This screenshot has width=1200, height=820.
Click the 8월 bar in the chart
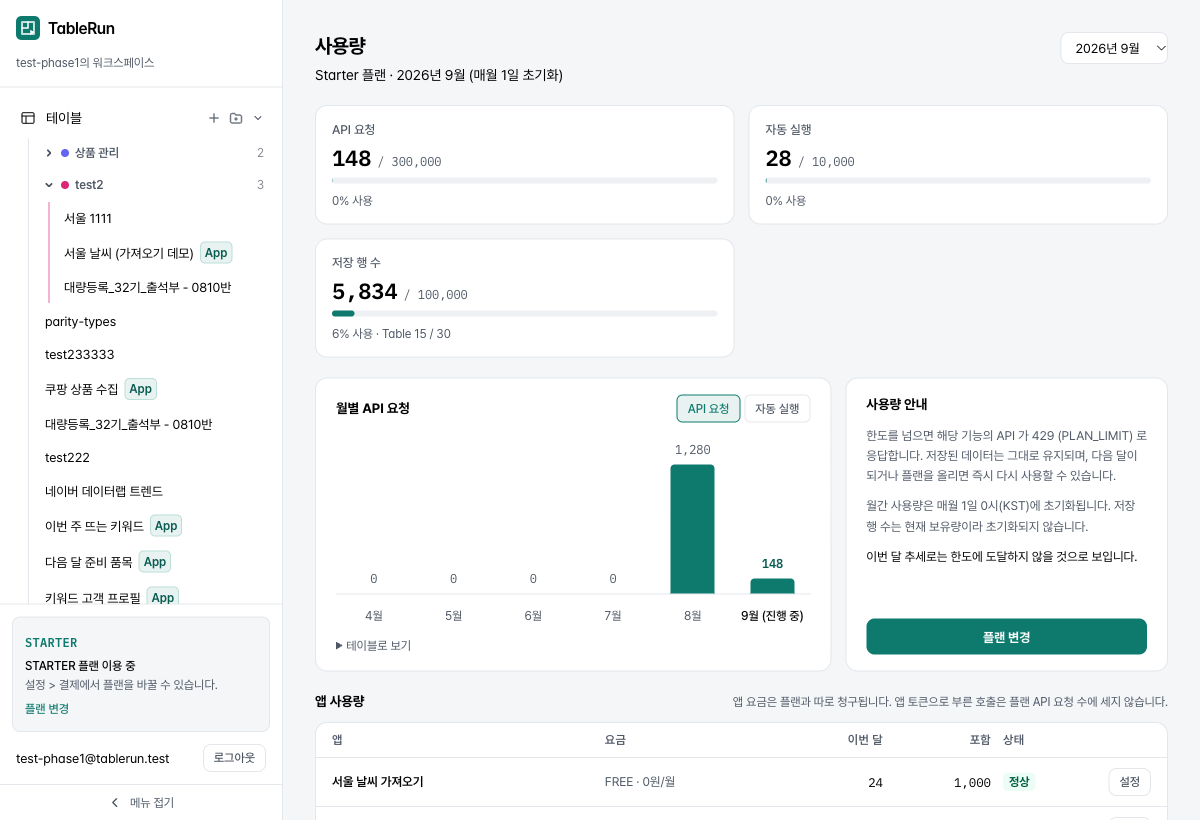point(692,529)
